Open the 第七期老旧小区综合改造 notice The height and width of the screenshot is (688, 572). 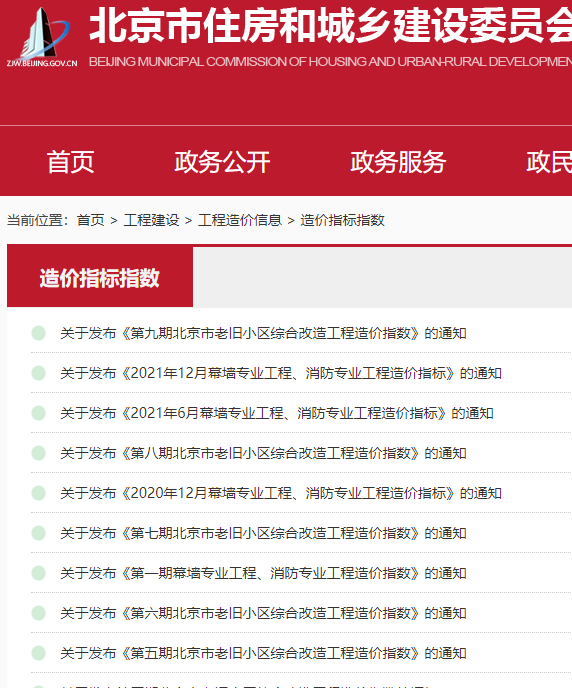263,534
